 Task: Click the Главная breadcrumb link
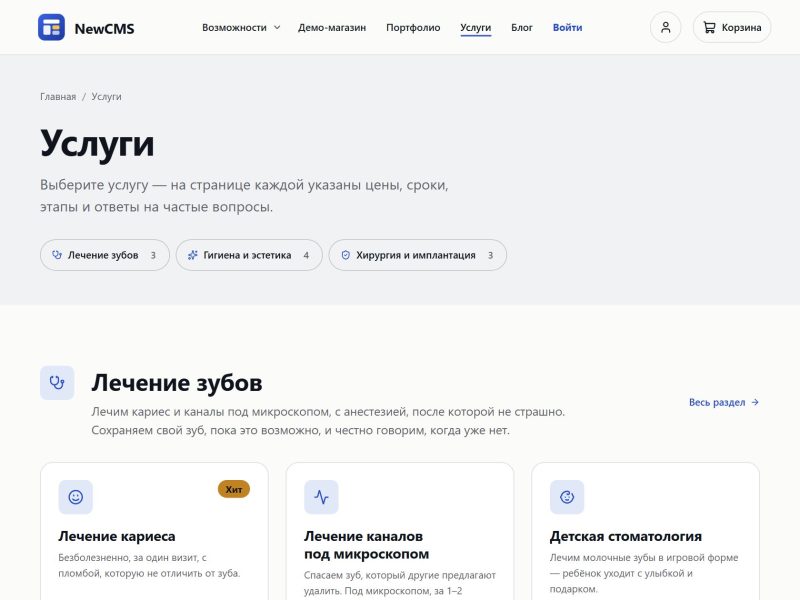pos(58,97)
